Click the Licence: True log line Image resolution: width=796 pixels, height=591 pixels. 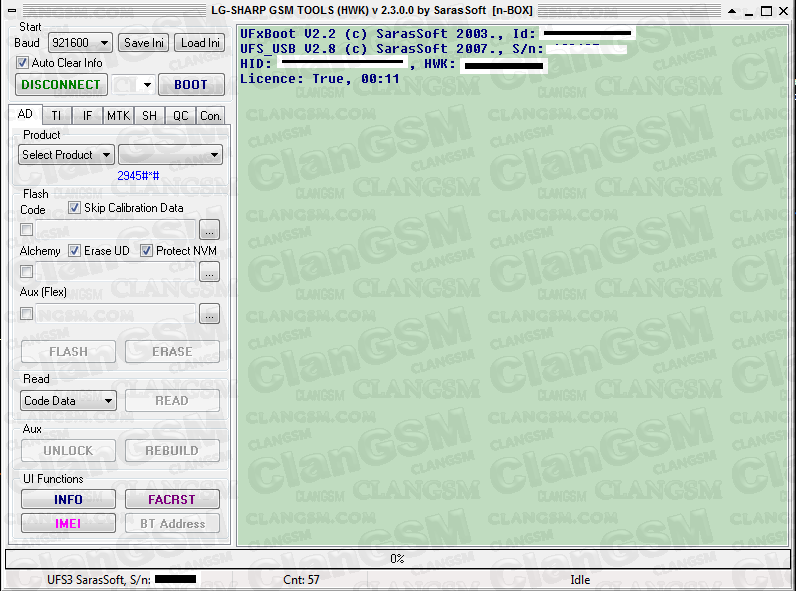320,79
